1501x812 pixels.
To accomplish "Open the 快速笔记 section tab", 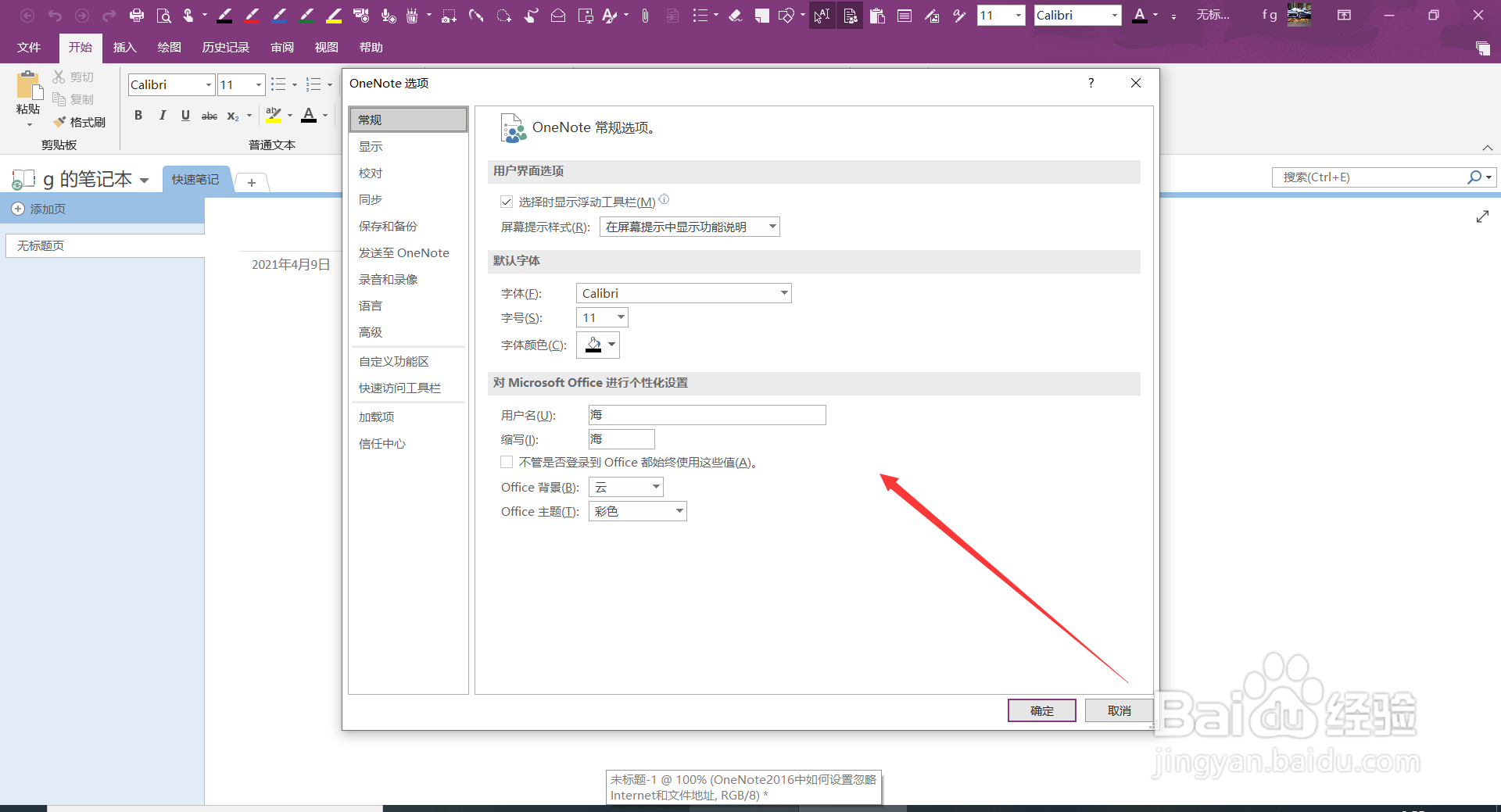I will [x=195, y=179].
